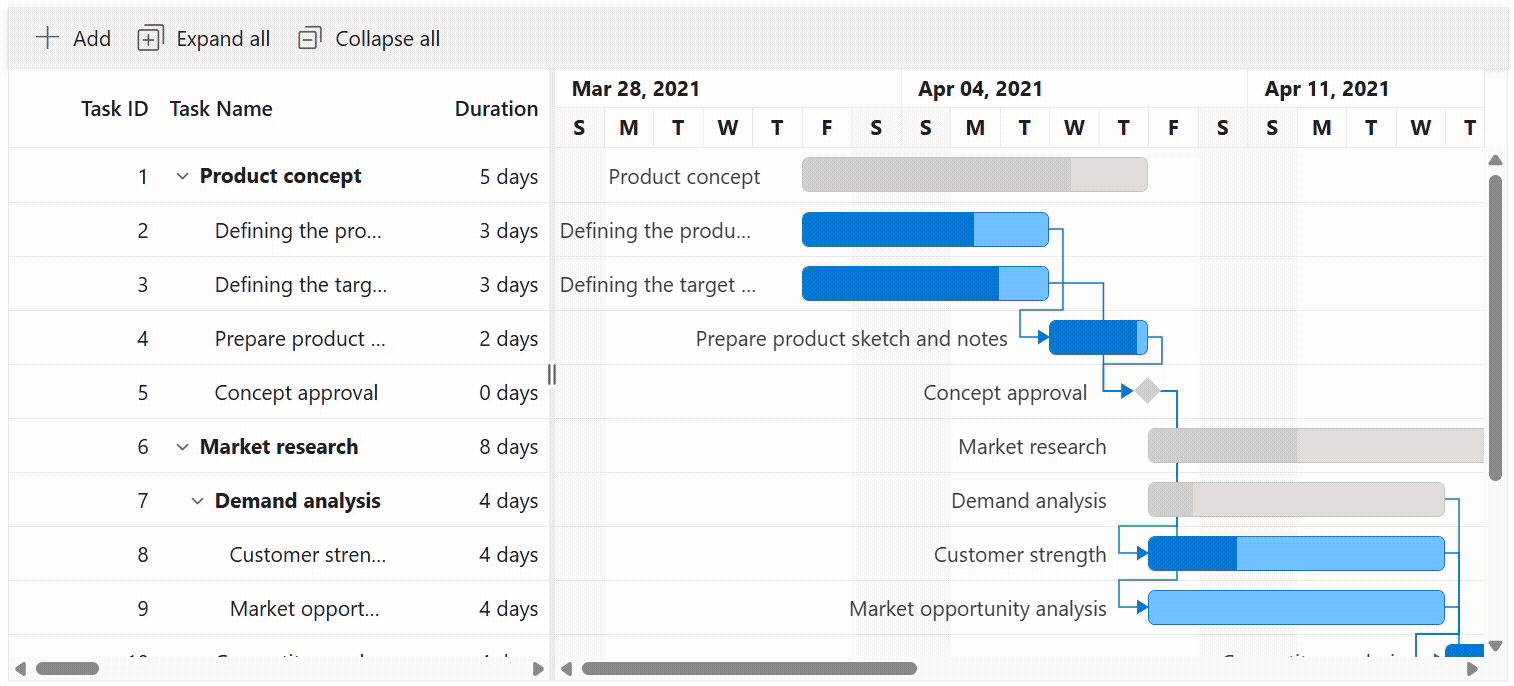
Task: Click the Collapse all icon
Action: click(309, 38)
